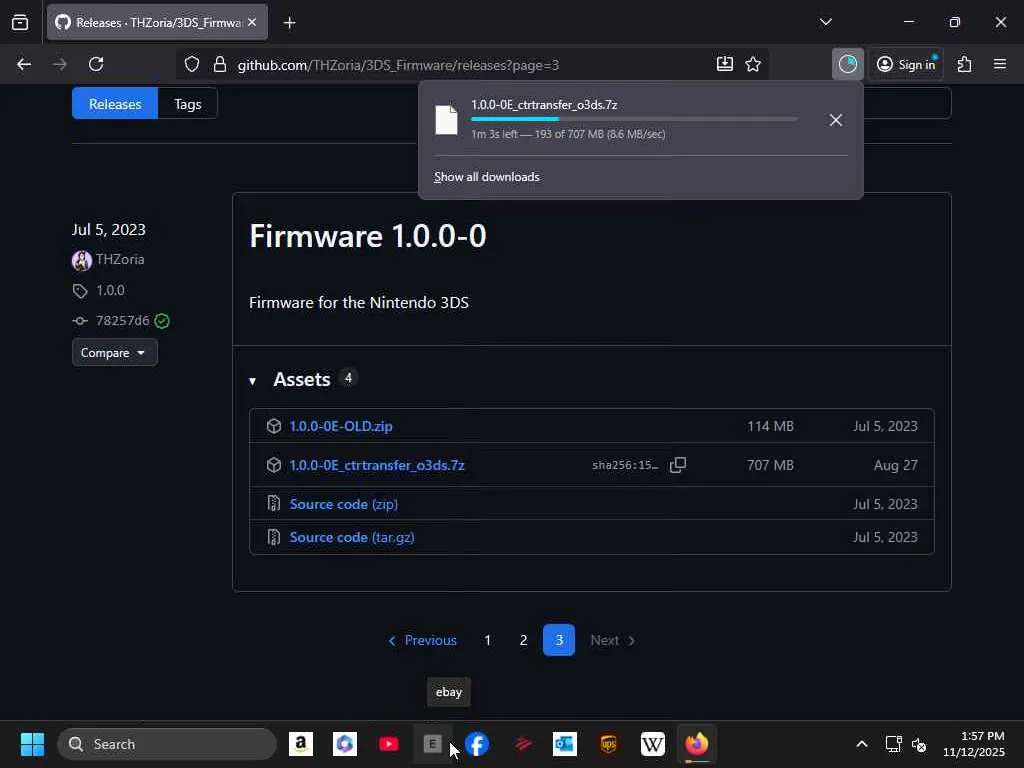This screenshot has height=768, width=1024.
Task: Open Firmware 1.0.0-0 release title
Action: tap(368, 236)
